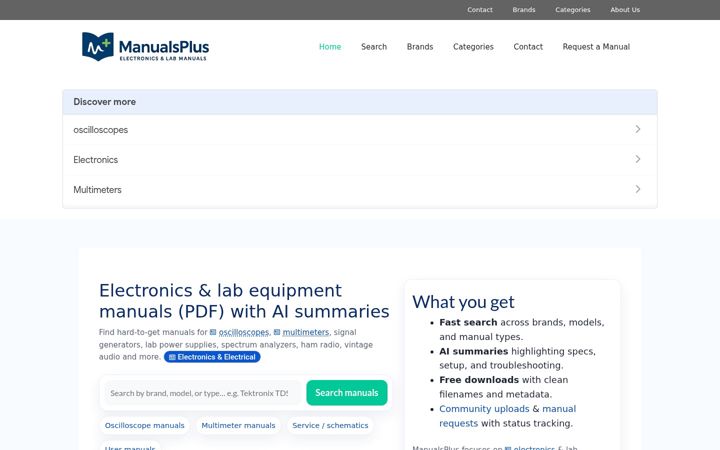Image resolution: width=720 pixels, height=450 pixels.
Task: Click the icon before multimeters link
Action: click(x=277, y=332)
